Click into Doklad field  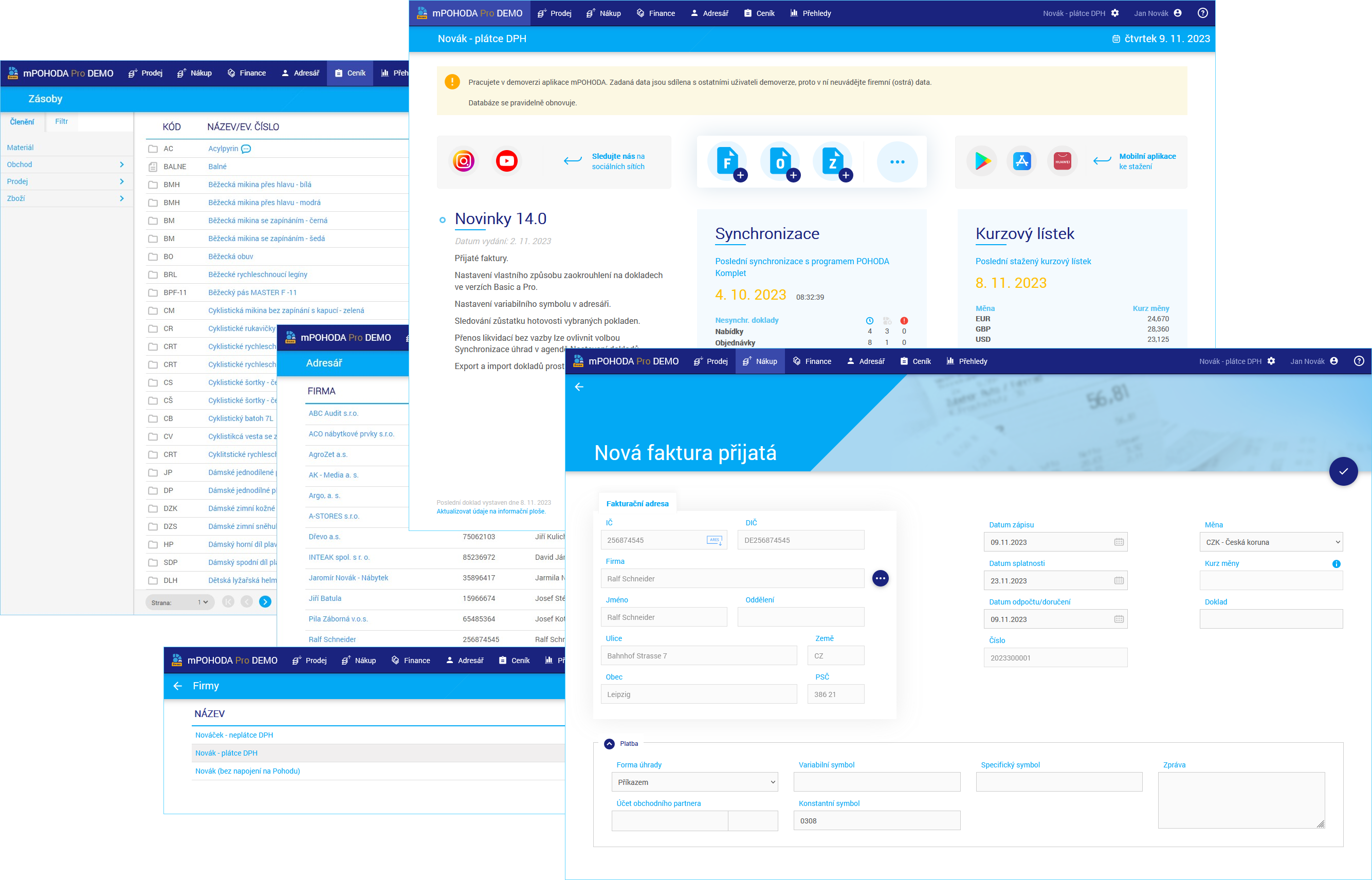point(1271,619)
